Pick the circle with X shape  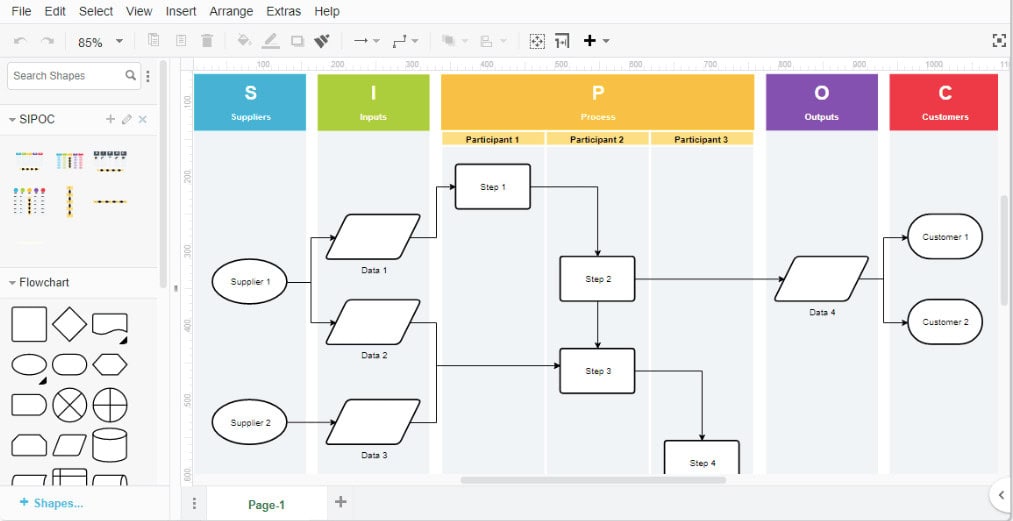[69, 405]
